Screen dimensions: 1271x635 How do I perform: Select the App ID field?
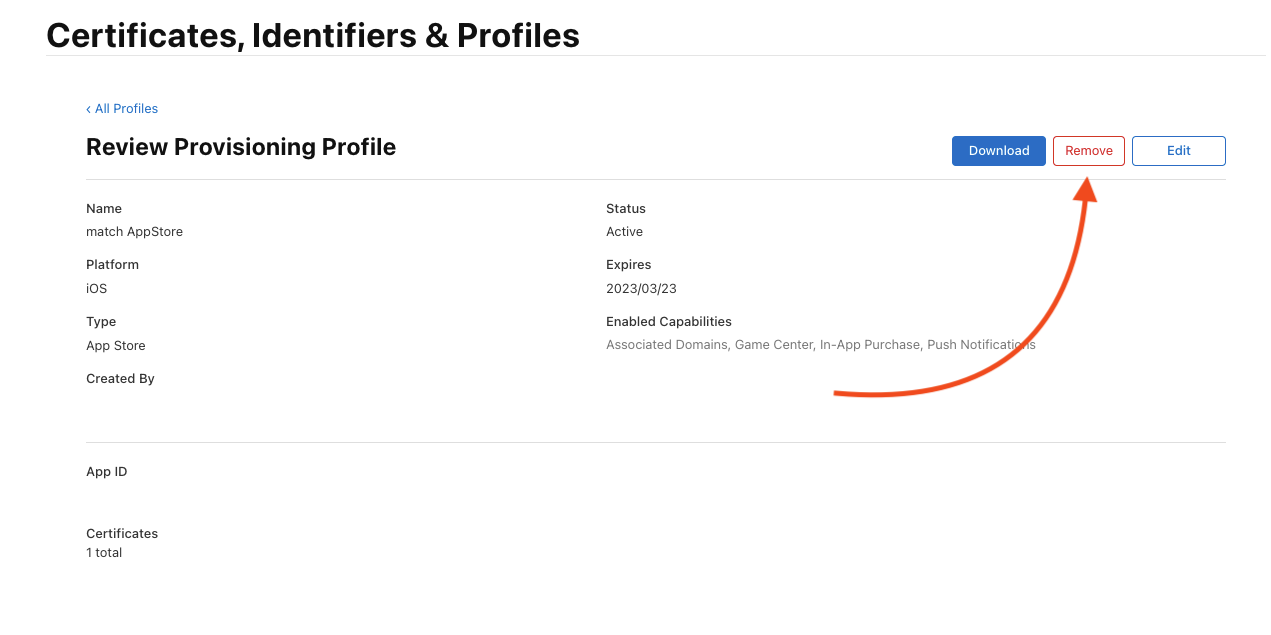pyautogui.click(x=106, y=471)
